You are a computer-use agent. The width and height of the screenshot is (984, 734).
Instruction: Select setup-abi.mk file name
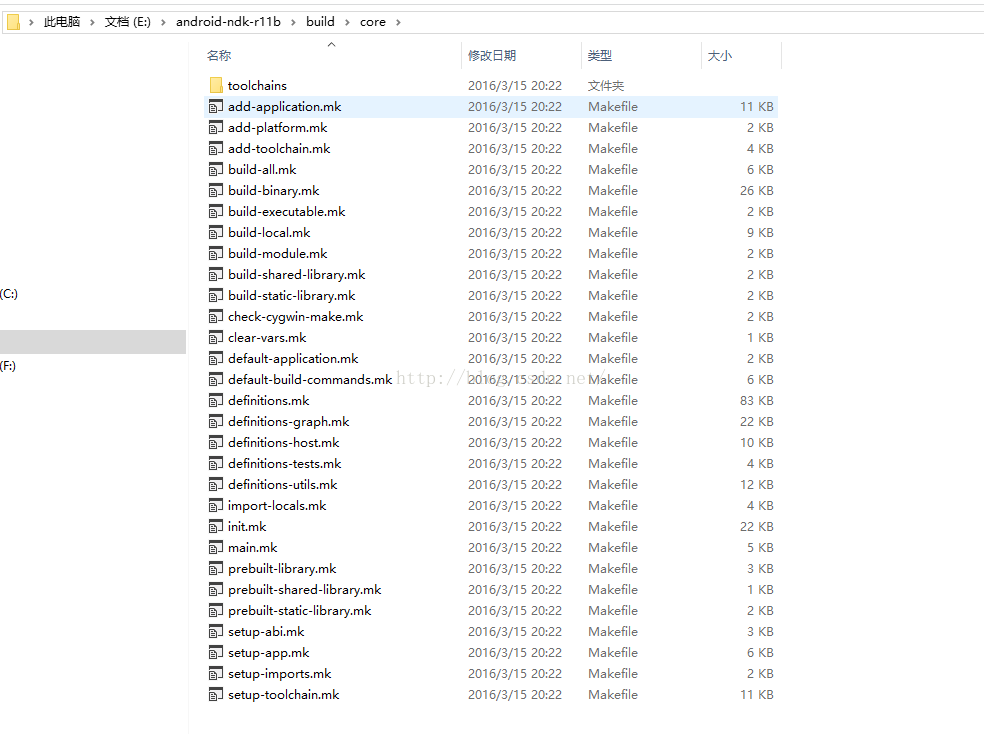pos(266,632)
